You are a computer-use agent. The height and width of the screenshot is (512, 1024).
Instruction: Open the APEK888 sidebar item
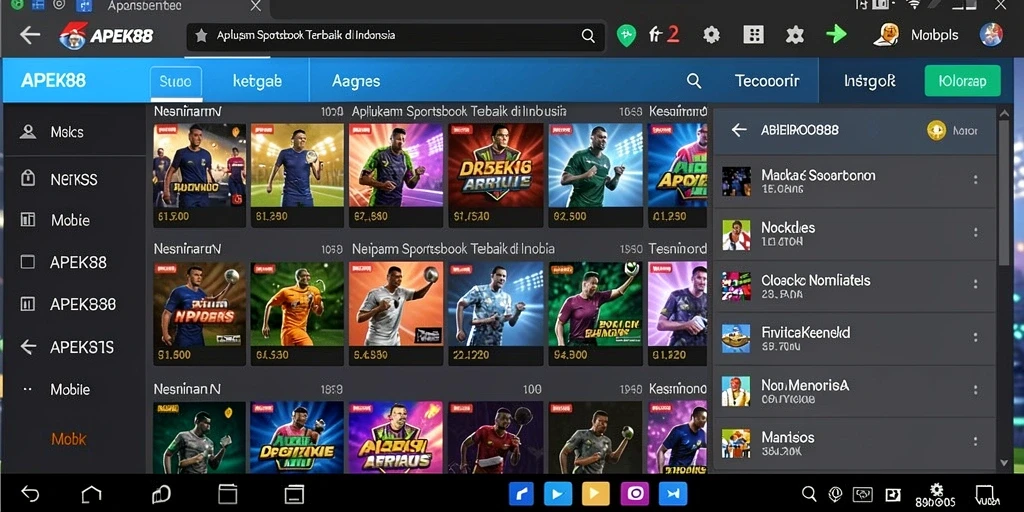(x=73, y=304)
